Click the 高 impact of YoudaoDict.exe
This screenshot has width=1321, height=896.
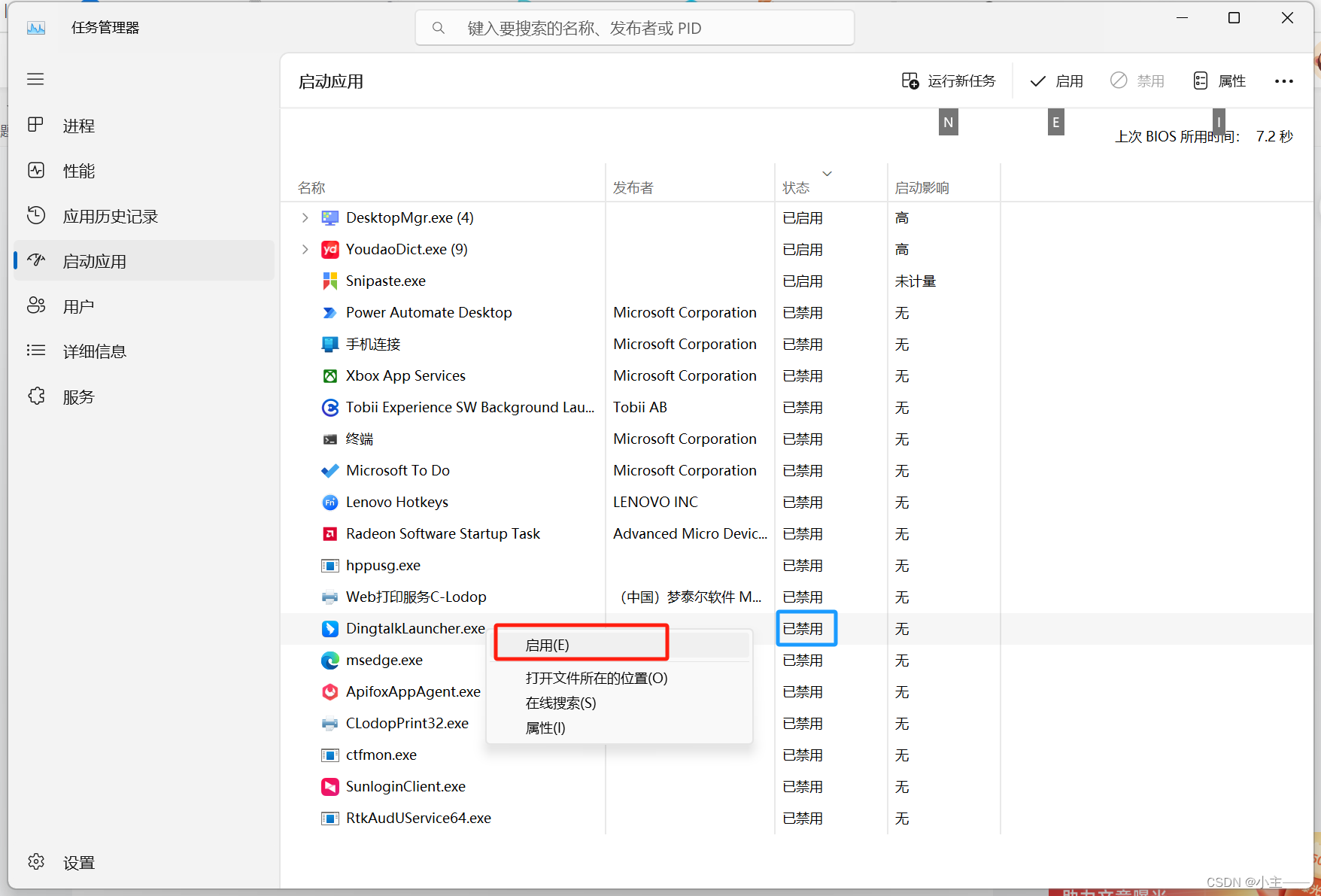click(902, 249)
